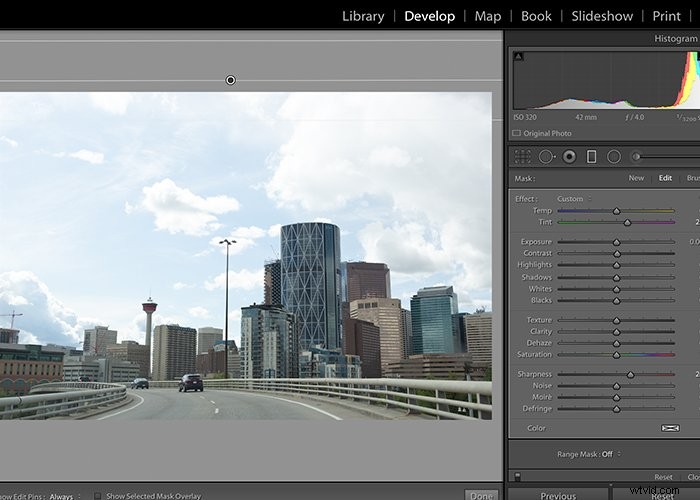Click Reset in the mask panel

(x=663, y=477)
